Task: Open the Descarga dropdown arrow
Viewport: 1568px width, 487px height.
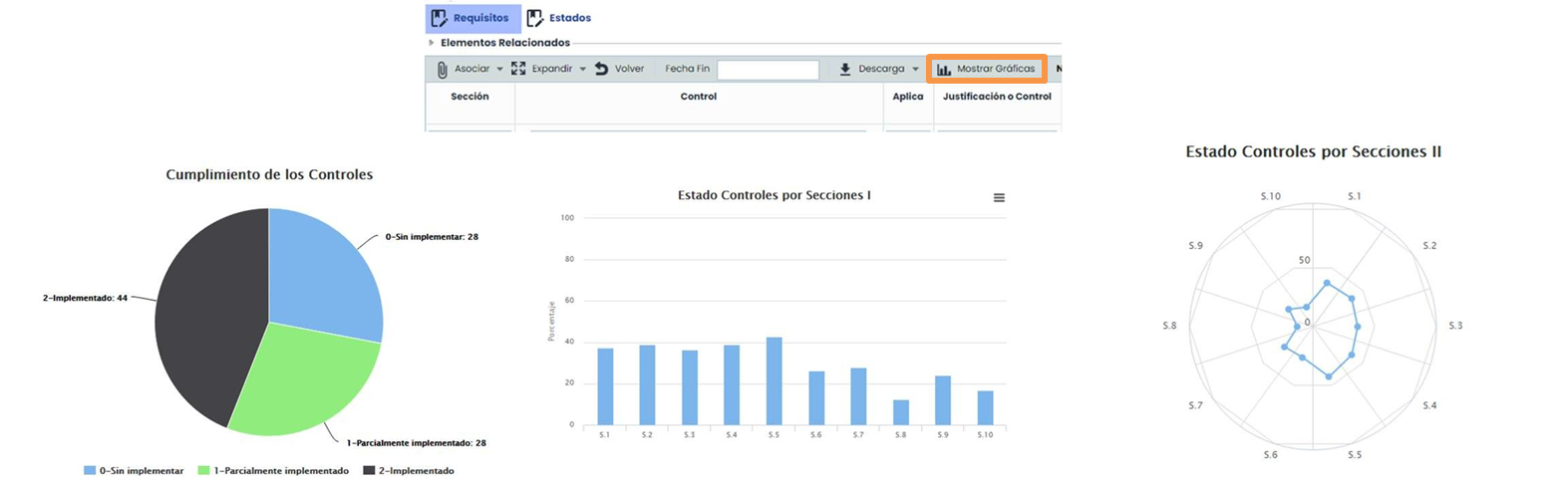Action: [x=915, y=70]
